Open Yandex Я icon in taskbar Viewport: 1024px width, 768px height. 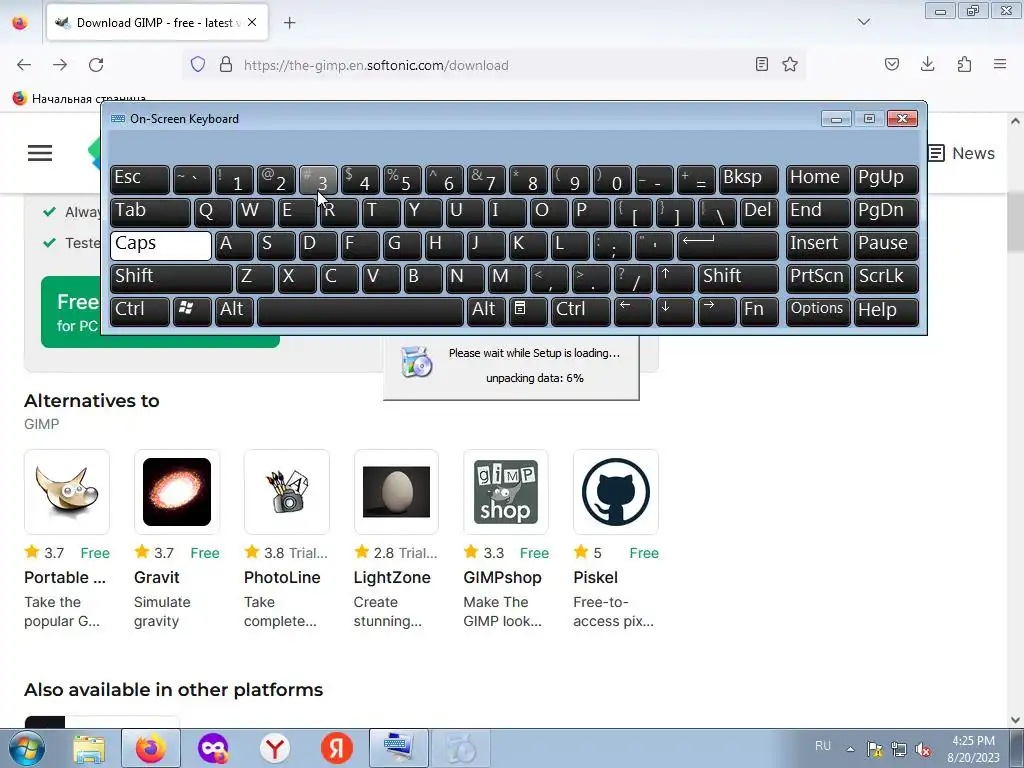point(336,748)
